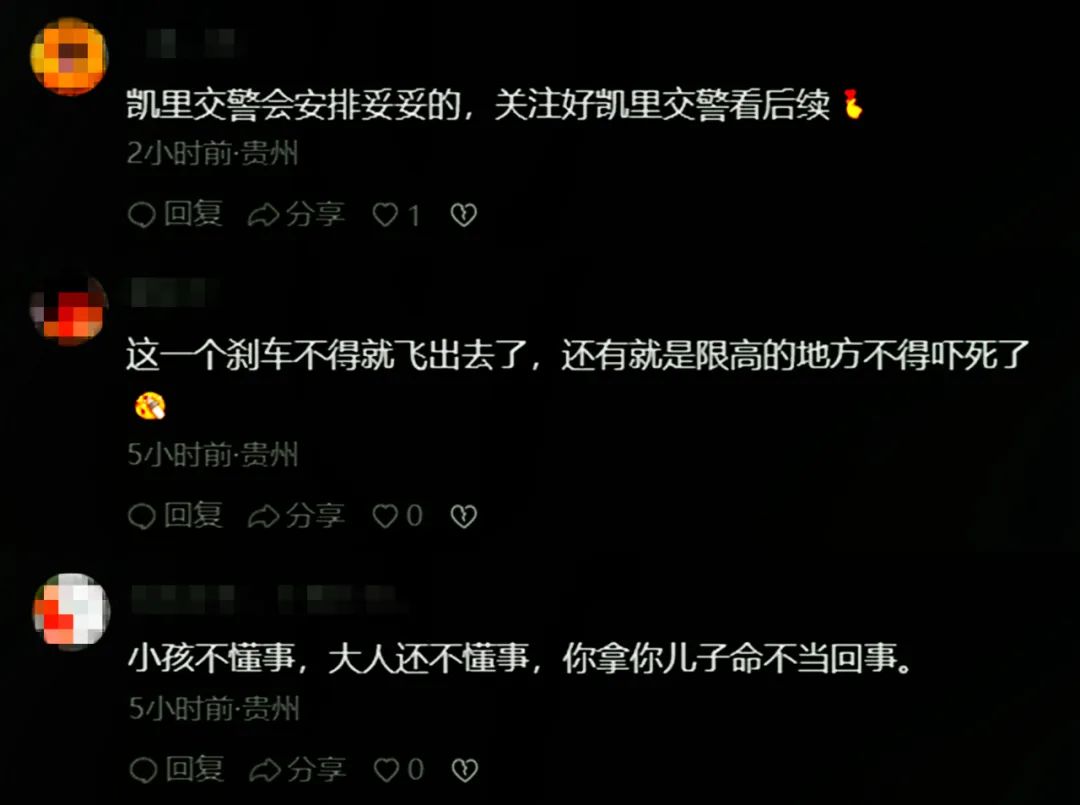Screen dimensions: 1080x805
Task: Like the 小孩不懂事 comment with heart
Action: [x=386, y=770]
